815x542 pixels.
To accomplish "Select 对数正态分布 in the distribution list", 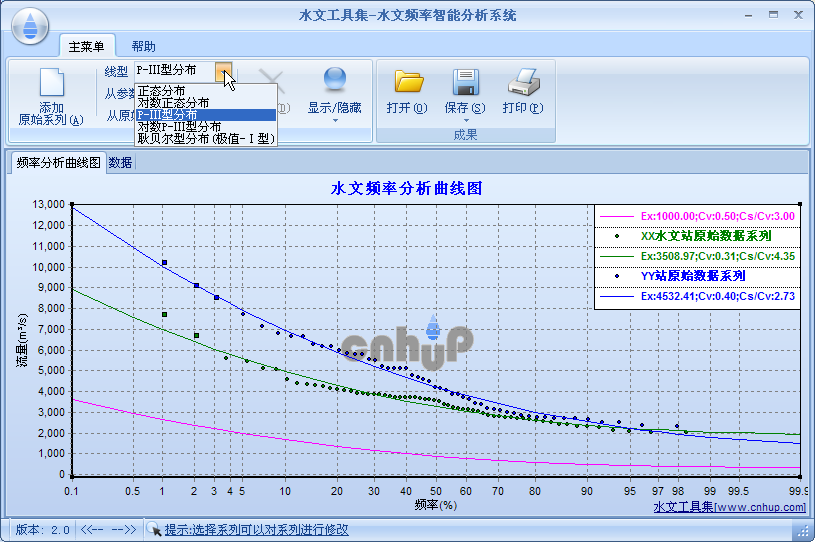I will [x=173, y=103].
